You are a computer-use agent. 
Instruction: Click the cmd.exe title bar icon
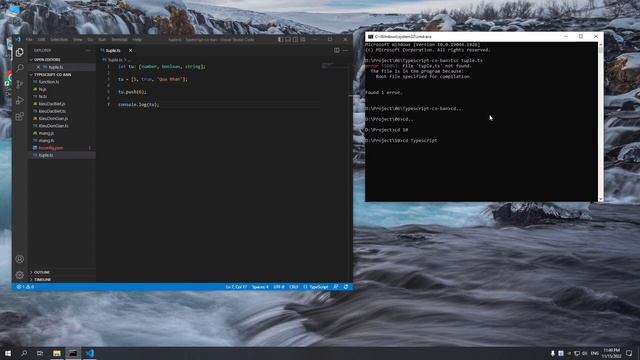pyautogui.click(x=370, y=36)
